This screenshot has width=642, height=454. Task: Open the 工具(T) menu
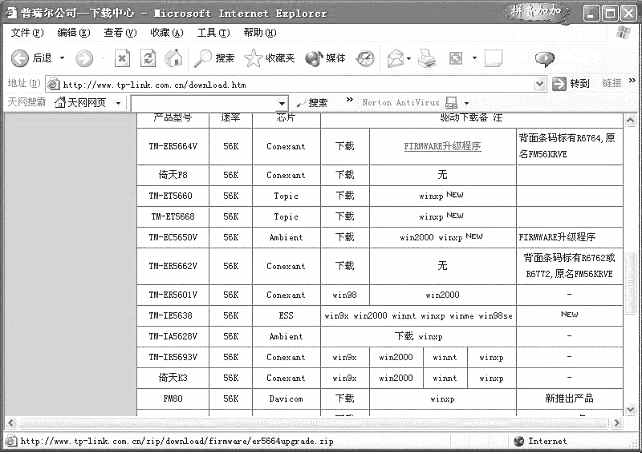click(213, 33)
